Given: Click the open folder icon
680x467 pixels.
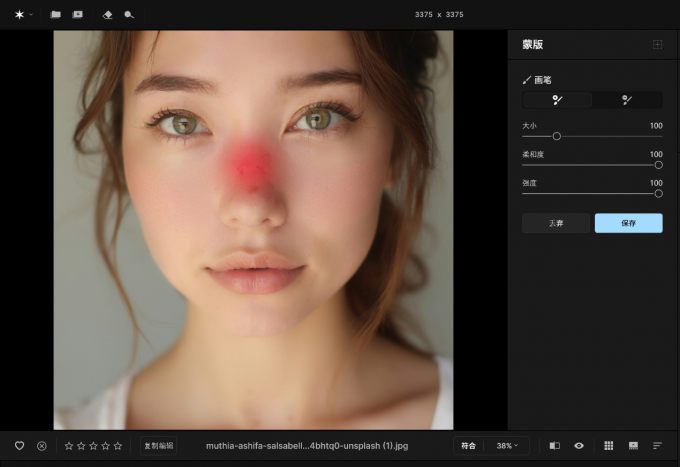Looking at the screenshot, I should coord(56,15).
